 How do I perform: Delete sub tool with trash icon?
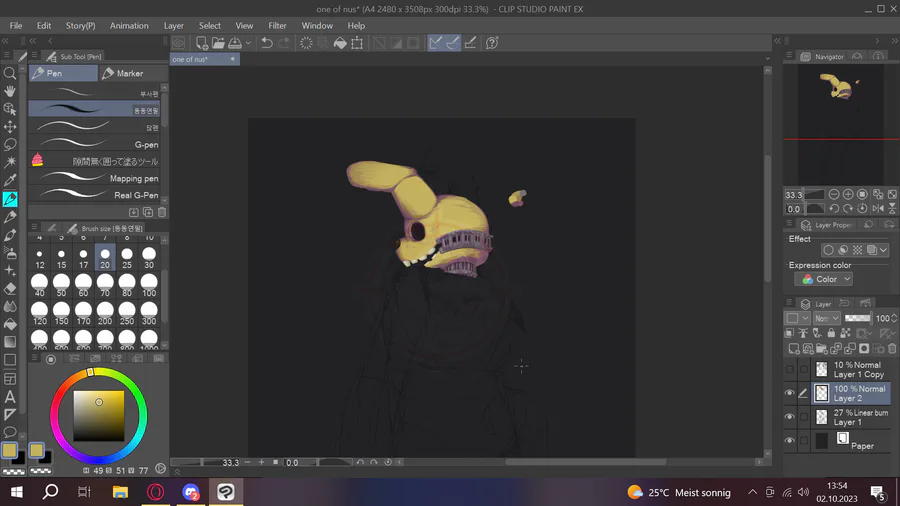pyautogui.click(x=162, y=212)
